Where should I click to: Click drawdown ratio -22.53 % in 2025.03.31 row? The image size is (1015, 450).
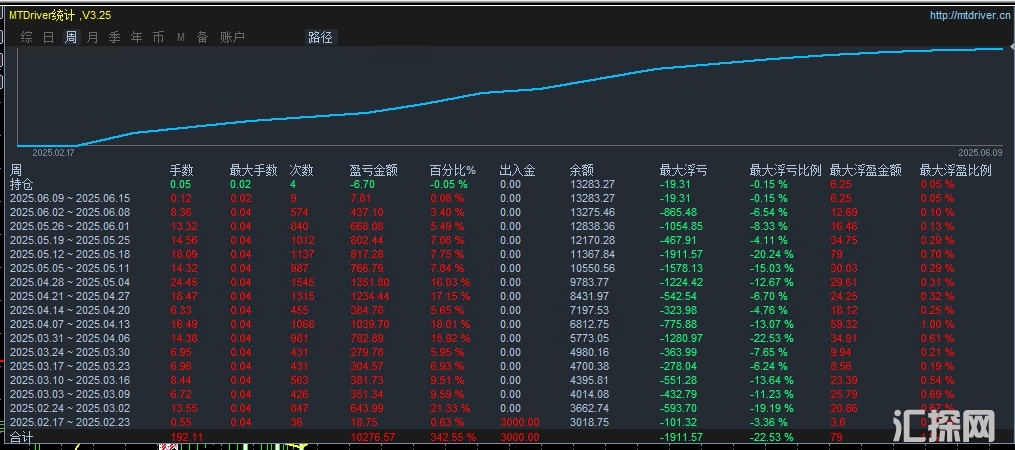(x=772, y=338)
